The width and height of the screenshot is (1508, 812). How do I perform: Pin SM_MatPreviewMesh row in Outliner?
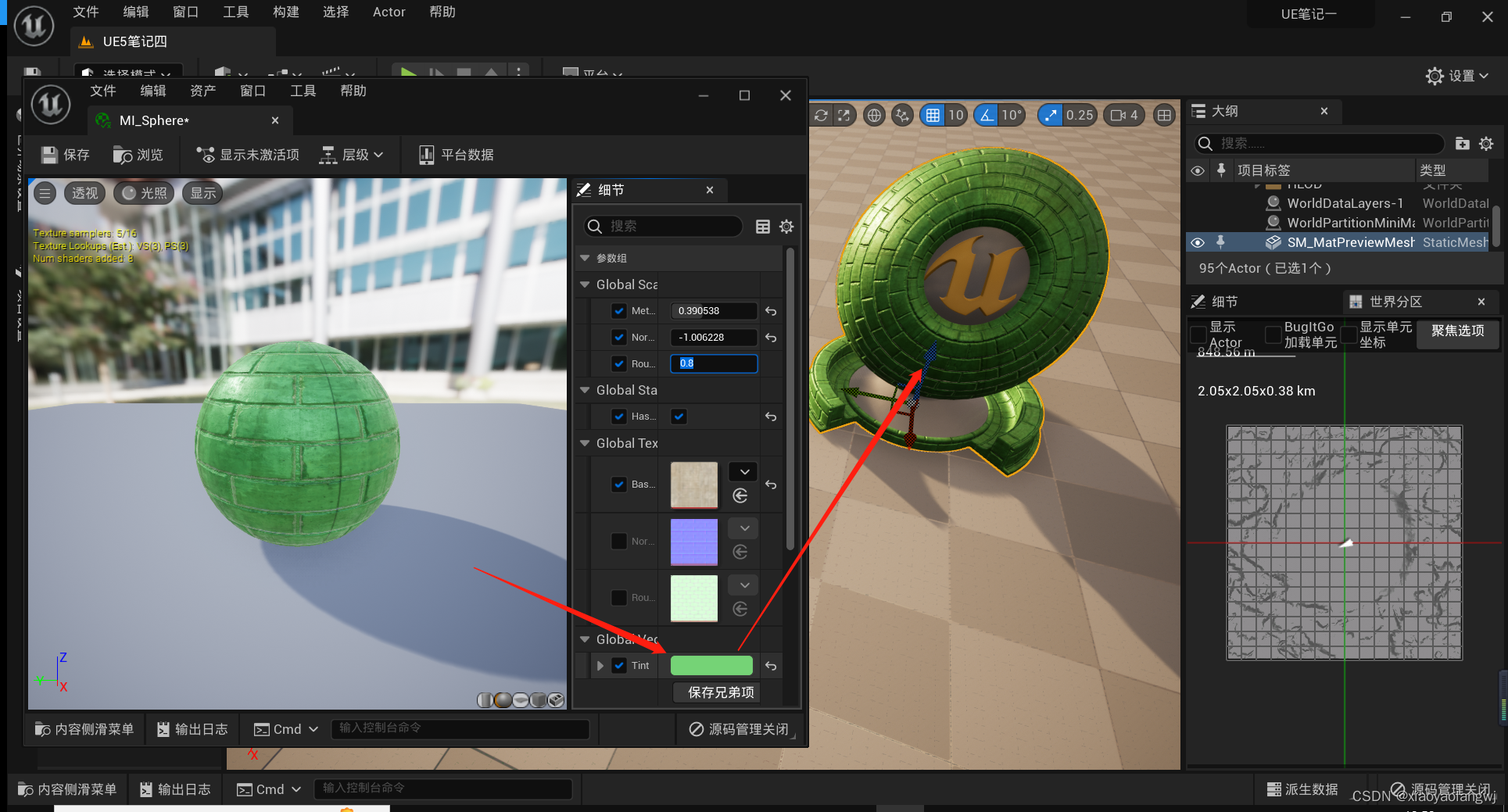pyautogui.click(x=1220, y=242)
